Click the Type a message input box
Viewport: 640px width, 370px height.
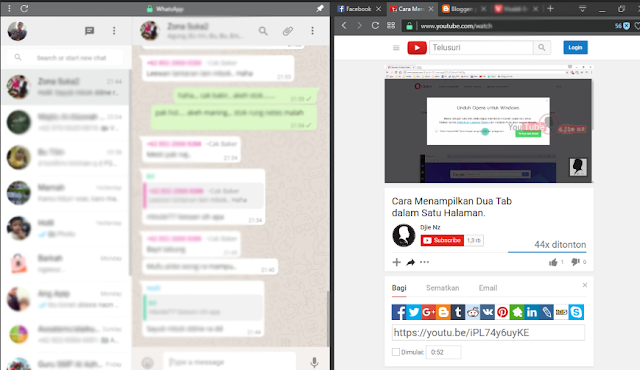[229, 362]
